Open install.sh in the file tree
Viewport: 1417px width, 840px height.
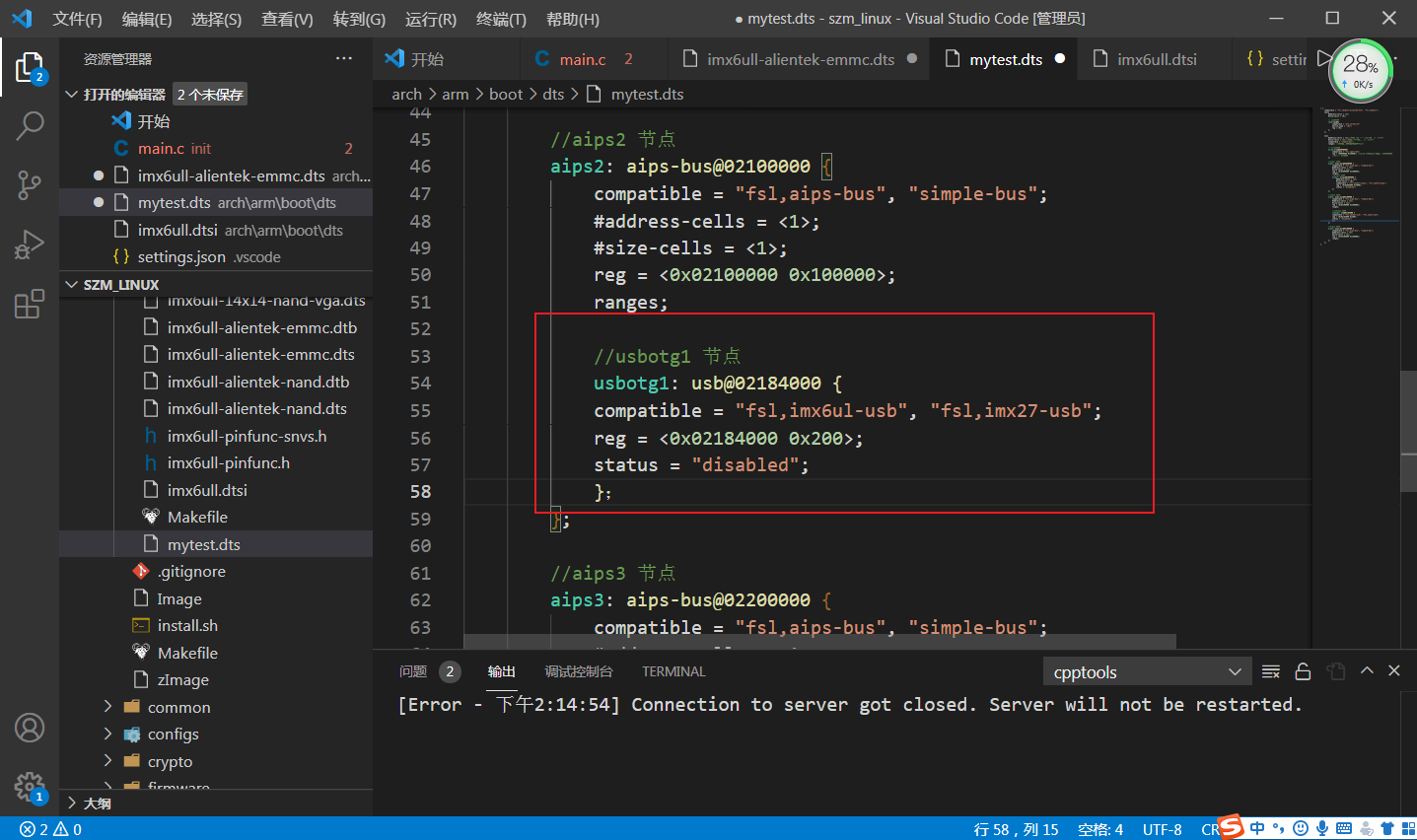pyautogui.click(x=216, y=625)
